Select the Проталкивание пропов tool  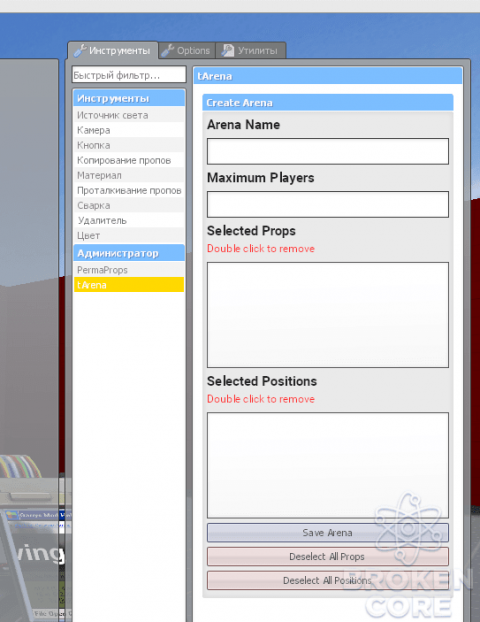[x=129, y=190]
